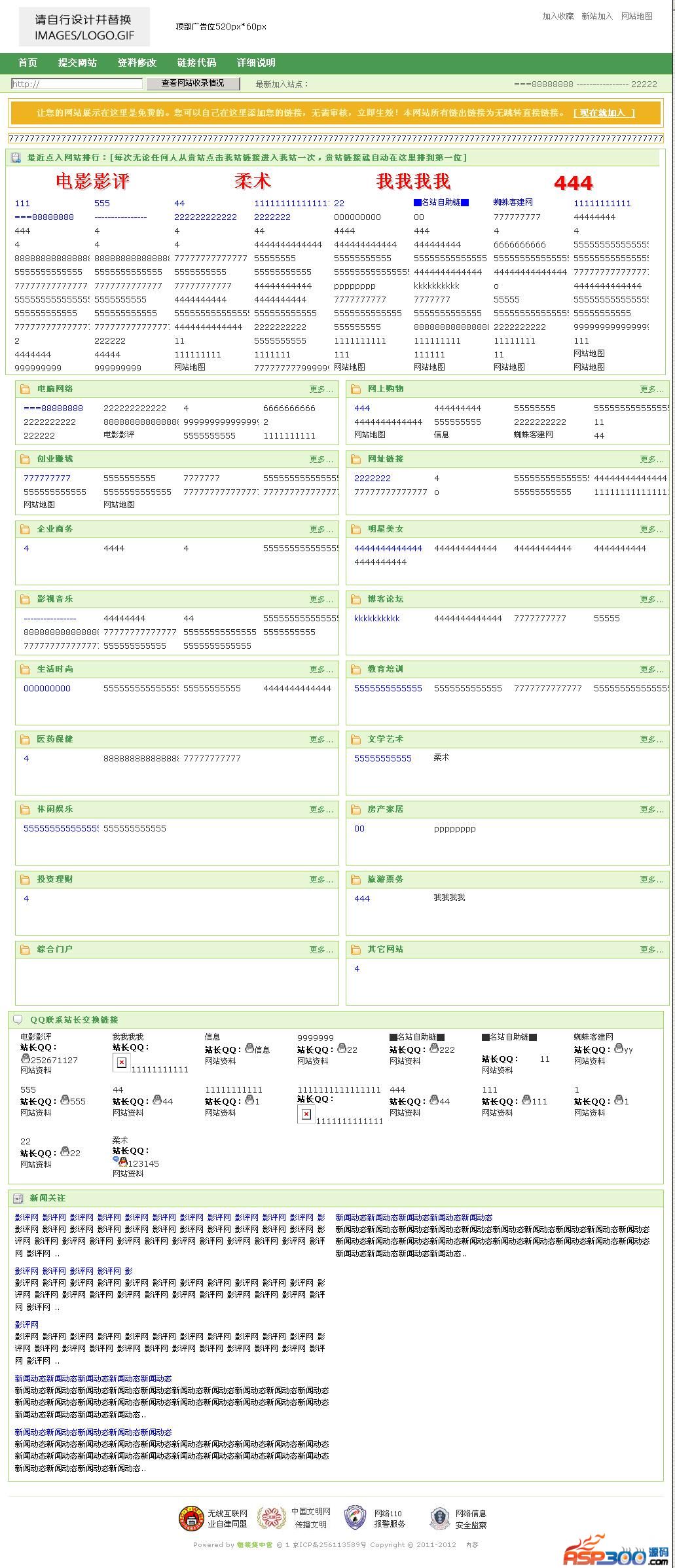The height and width of the screenshot is (1568, 675).
Task: Click the large red 柔术 link
Action: coord(252,181)
